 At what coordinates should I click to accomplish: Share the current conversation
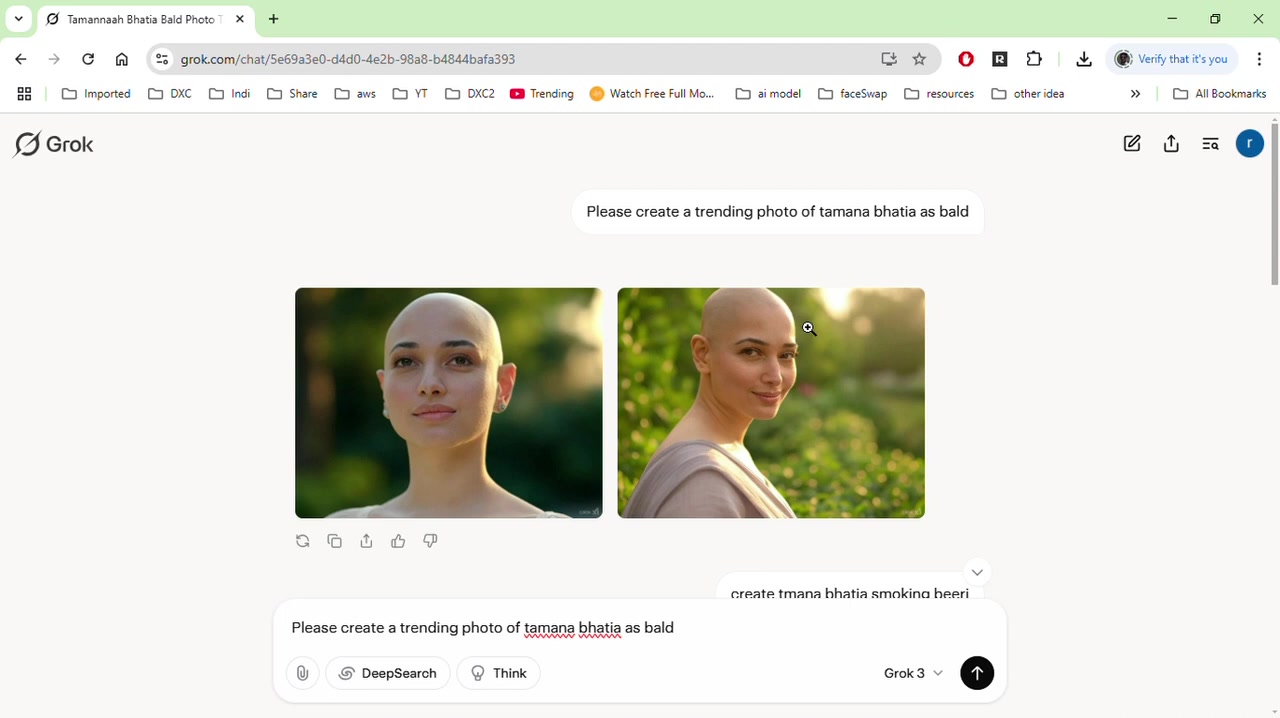point(1171,143)
